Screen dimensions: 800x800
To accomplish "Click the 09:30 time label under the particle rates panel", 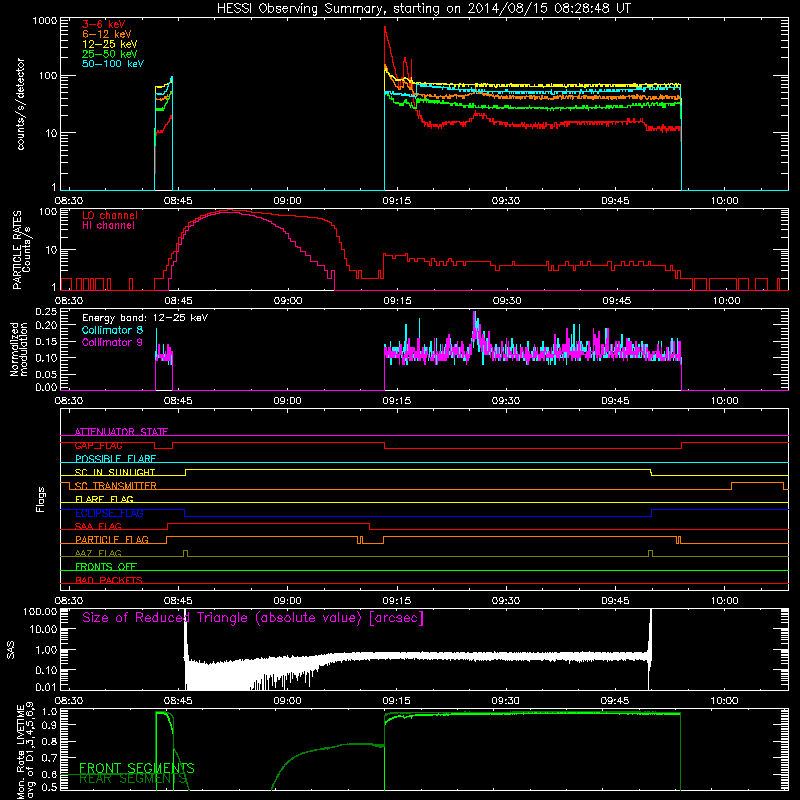I will point(507,301).
